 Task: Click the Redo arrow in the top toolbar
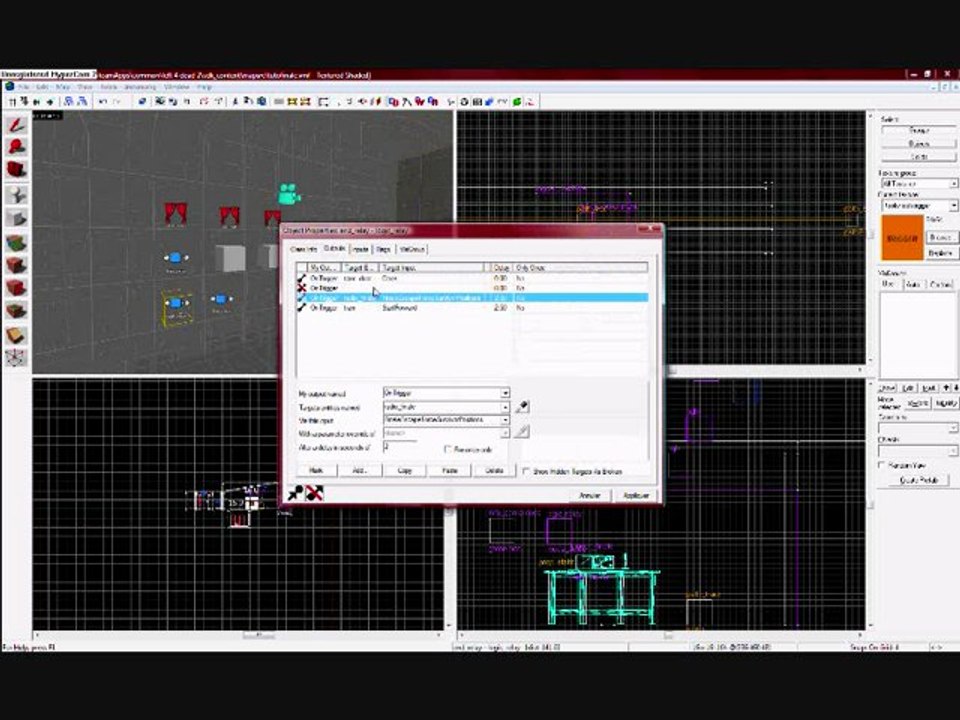[x=116, y=102]
